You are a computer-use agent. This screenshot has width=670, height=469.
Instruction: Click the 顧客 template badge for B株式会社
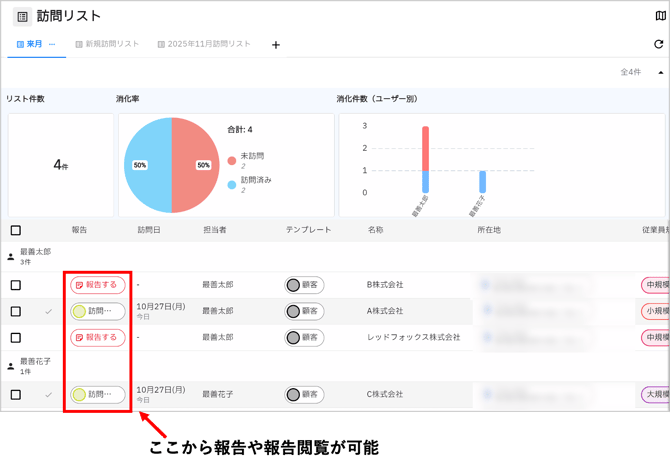point(304,284)
